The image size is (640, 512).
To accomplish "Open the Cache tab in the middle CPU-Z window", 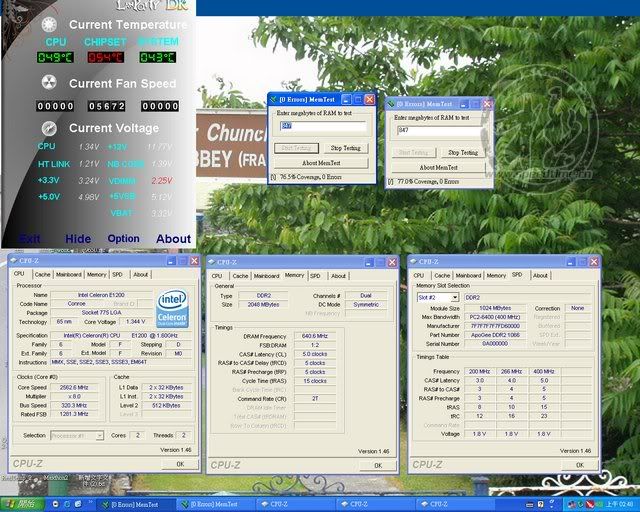I will [240, 276].
